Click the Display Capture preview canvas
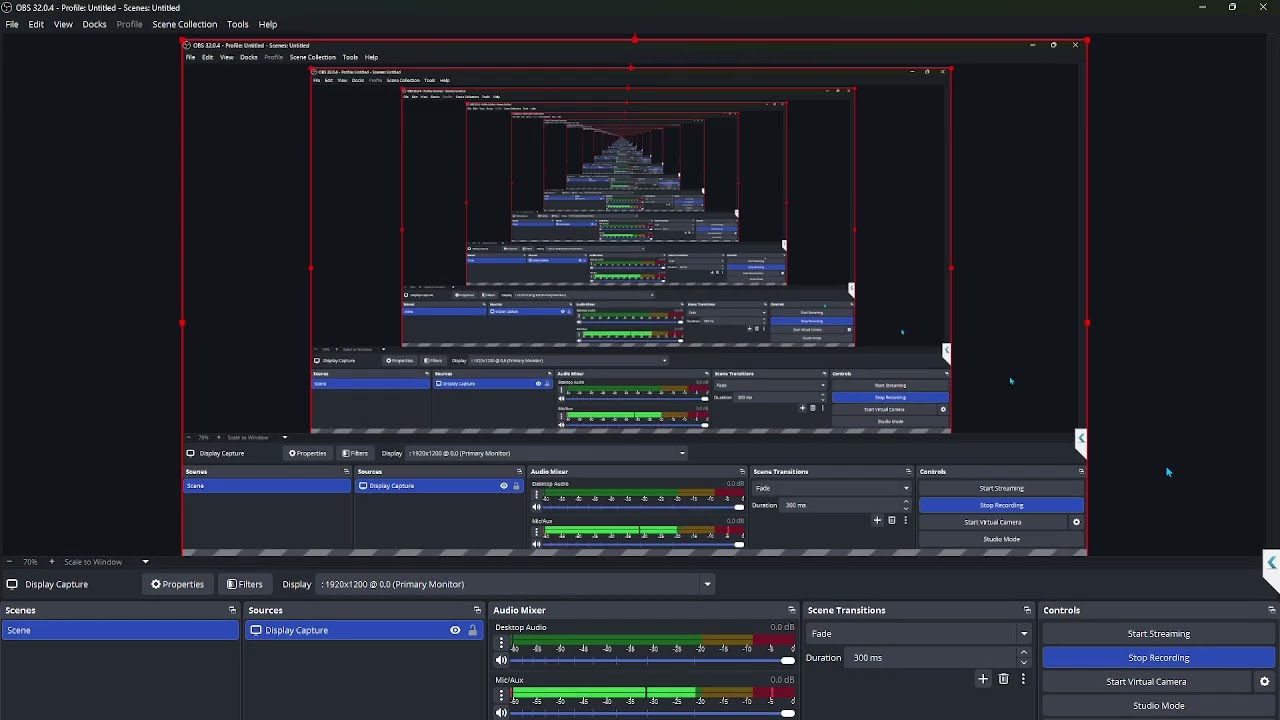 [x=634, y=298]
